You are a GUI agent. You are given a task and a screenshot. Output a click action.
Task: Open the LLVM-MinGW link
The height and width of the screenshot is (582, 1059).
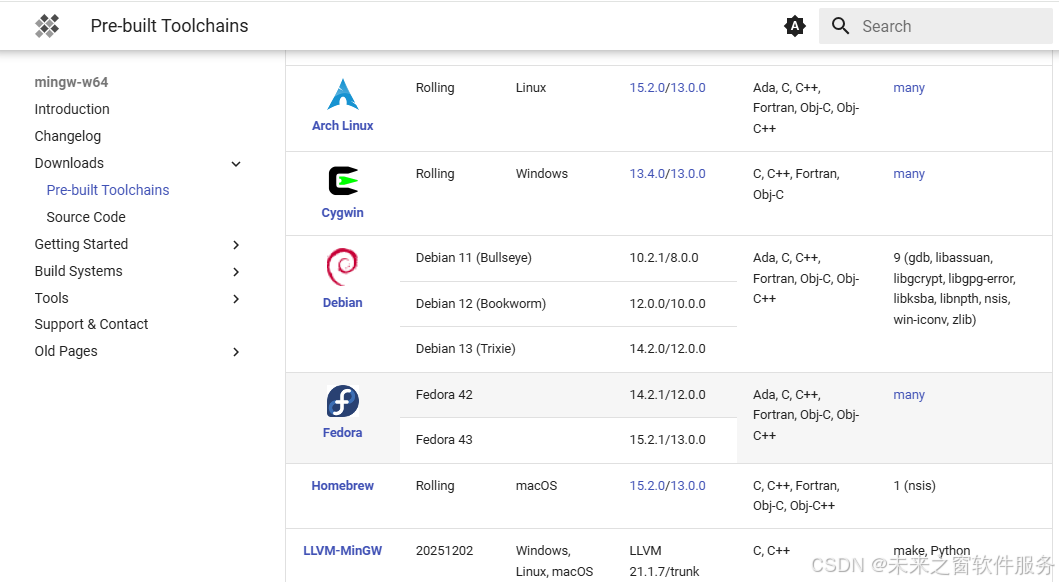click(342, 550)
